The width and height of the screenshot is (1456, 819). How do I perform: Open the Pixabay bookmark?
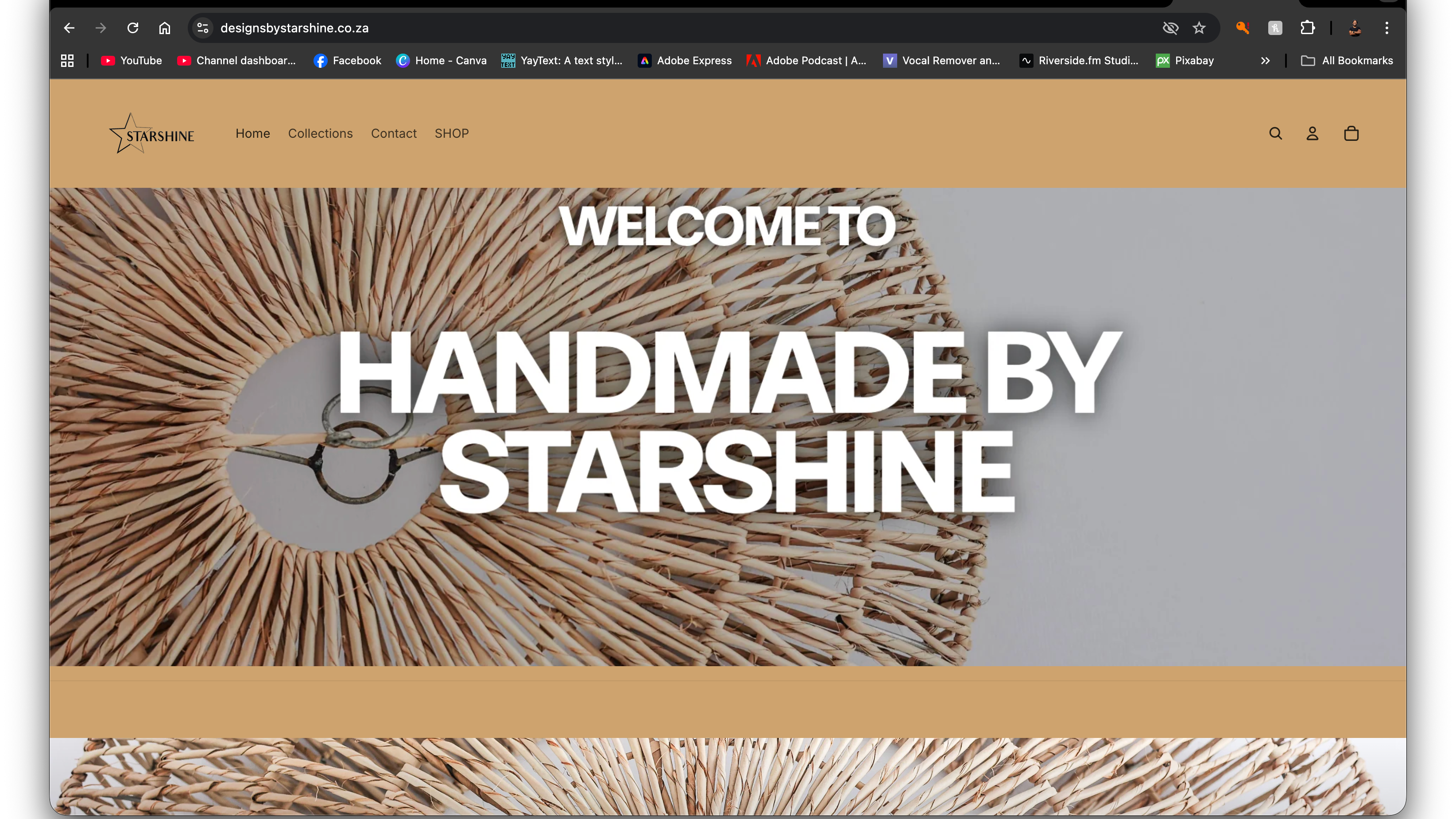coord(1185,61)
